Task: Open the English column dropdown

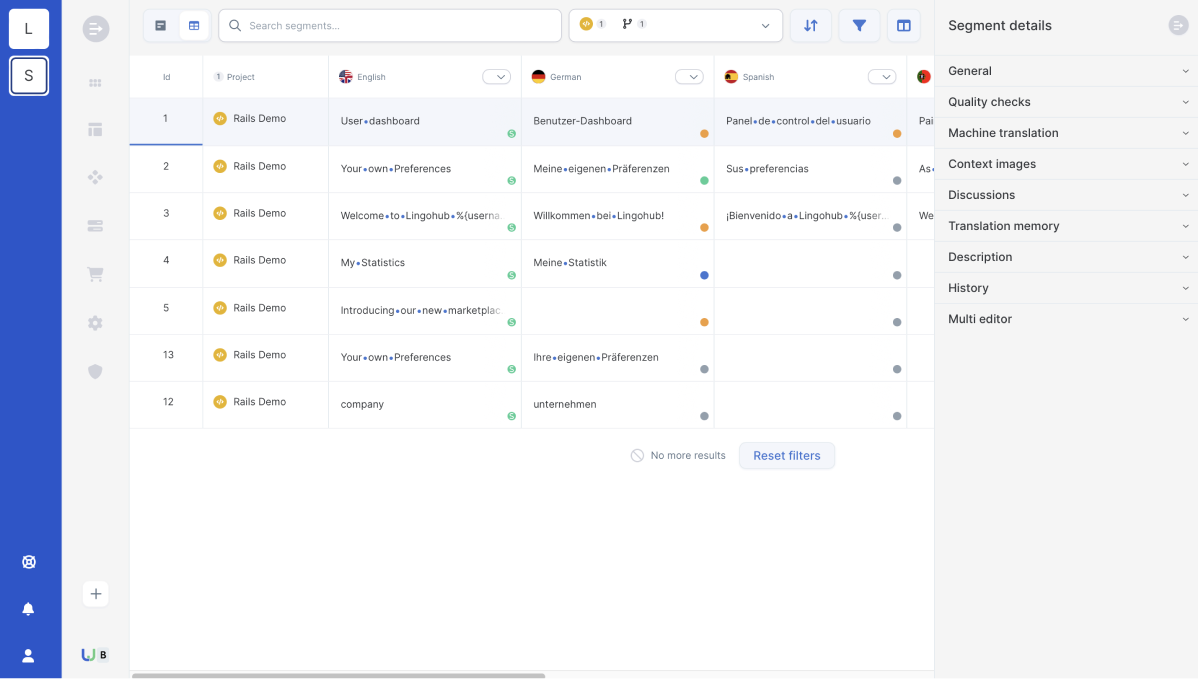Action: (x=497, y=77)
